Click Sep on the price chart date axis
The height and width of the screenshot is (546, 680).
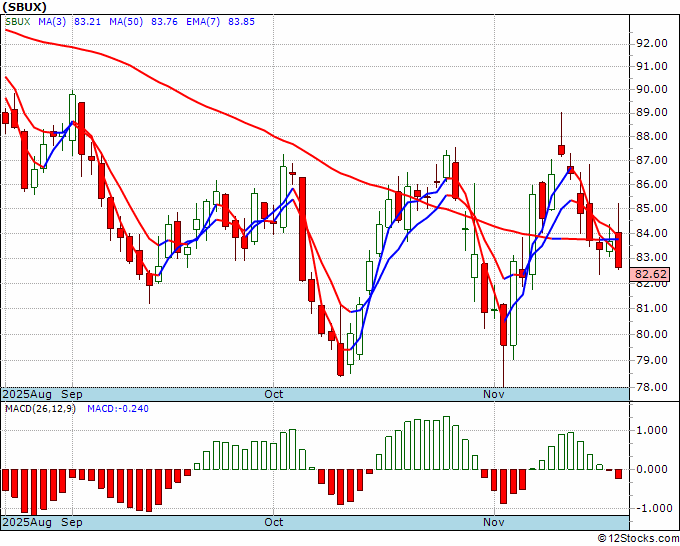72,395
